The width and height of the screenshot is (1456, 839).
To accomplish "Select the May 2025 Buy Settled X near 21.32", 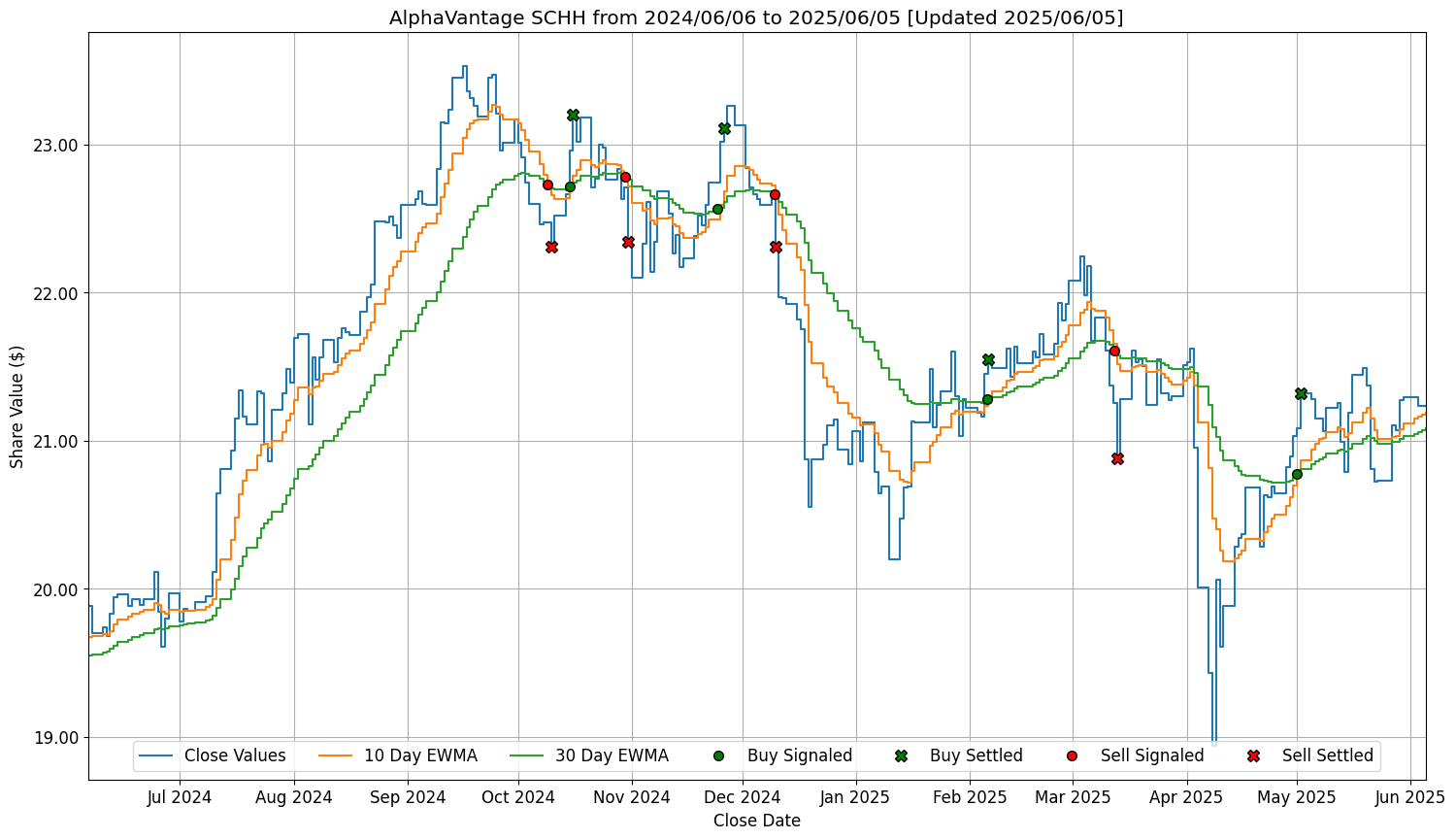I will (1301, 393).
